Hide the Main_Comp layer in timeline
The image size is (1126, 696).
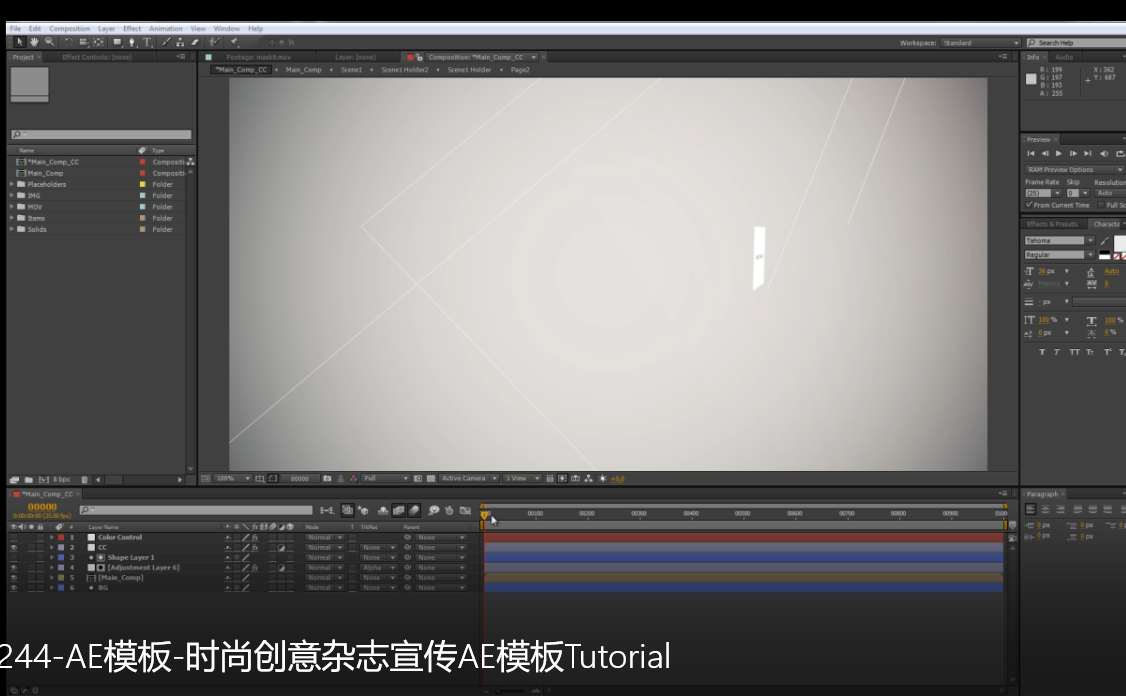click(14, 577)
